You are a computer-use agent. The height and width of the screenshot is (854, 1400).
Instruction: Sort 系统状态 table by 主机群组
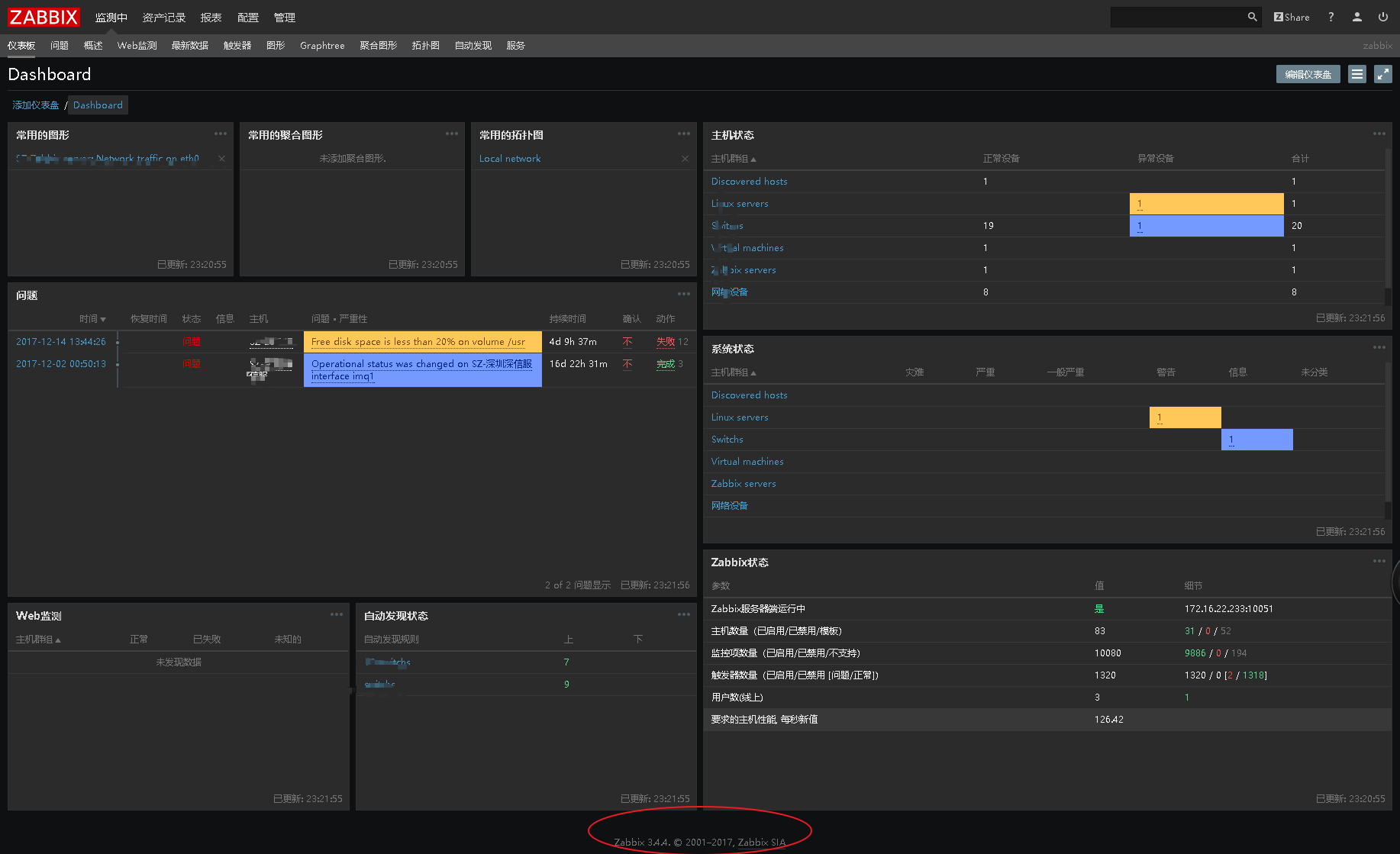(x=734, y=372)
